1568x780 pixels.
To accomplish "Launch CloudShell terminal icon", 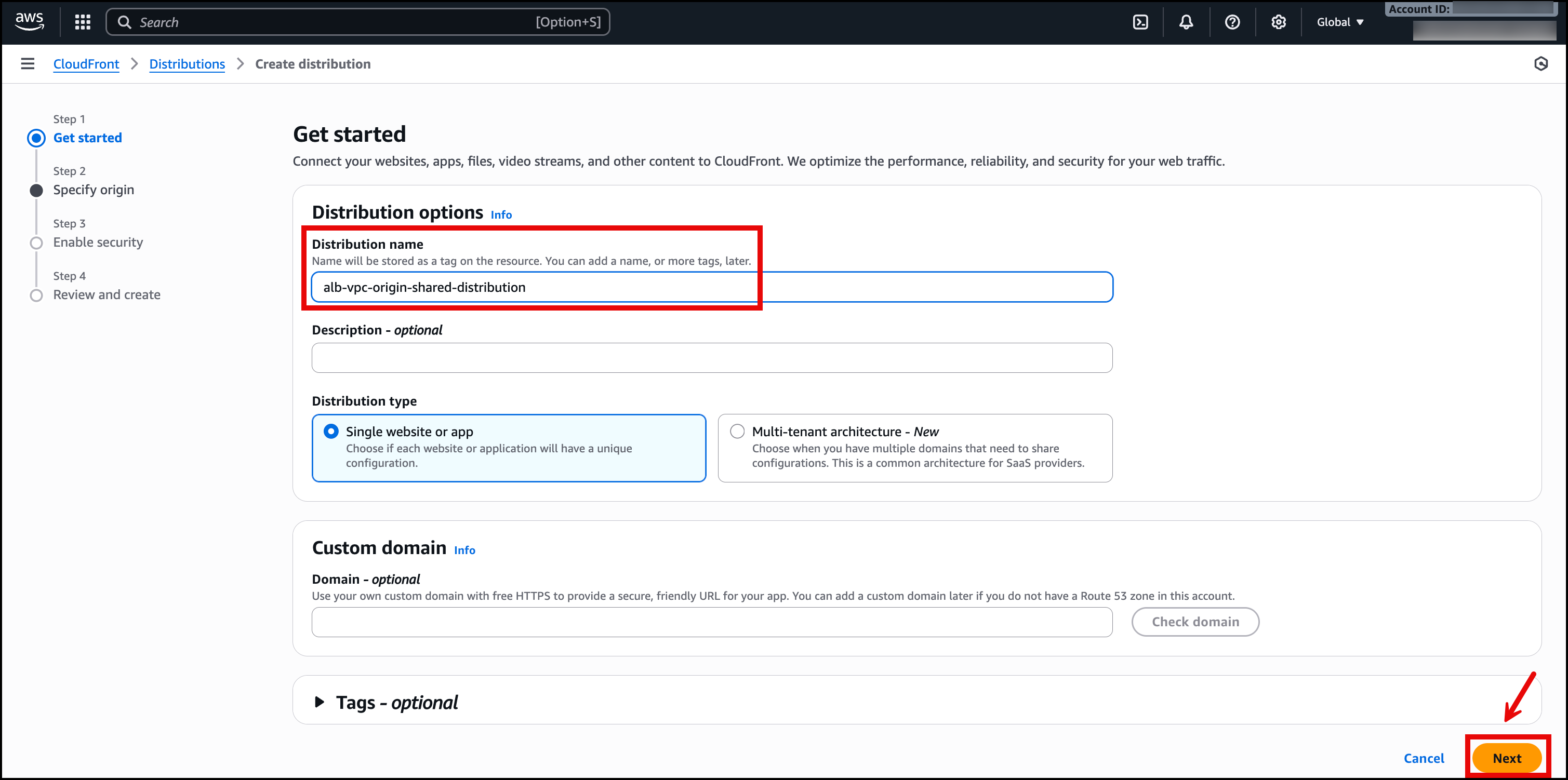I will point(1140,22).
